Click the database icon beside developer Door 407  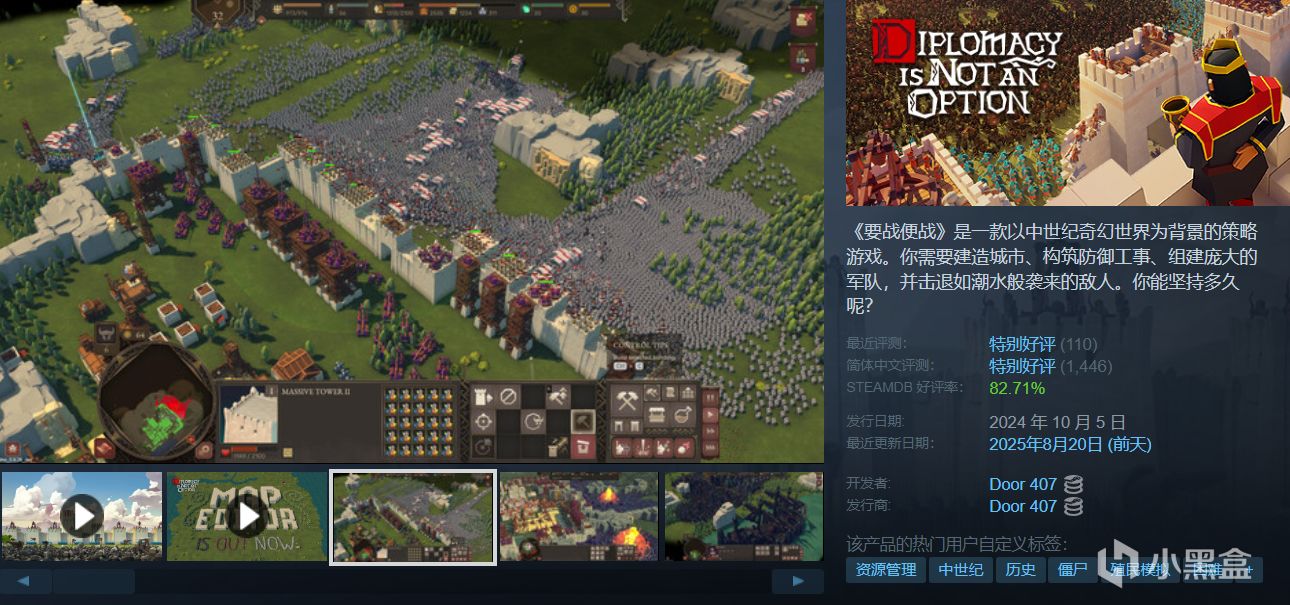pos(1073,484)
